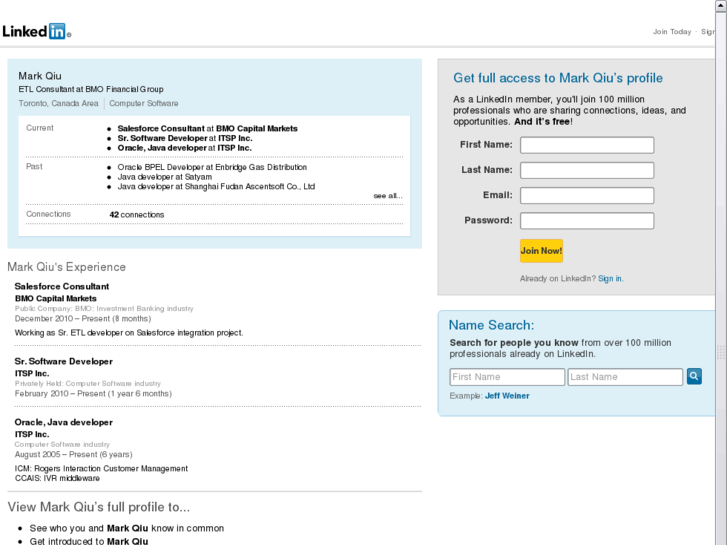Click December 2010 – Present (8 months) date
Screen dimensions: 727x545
pos(83,319)
